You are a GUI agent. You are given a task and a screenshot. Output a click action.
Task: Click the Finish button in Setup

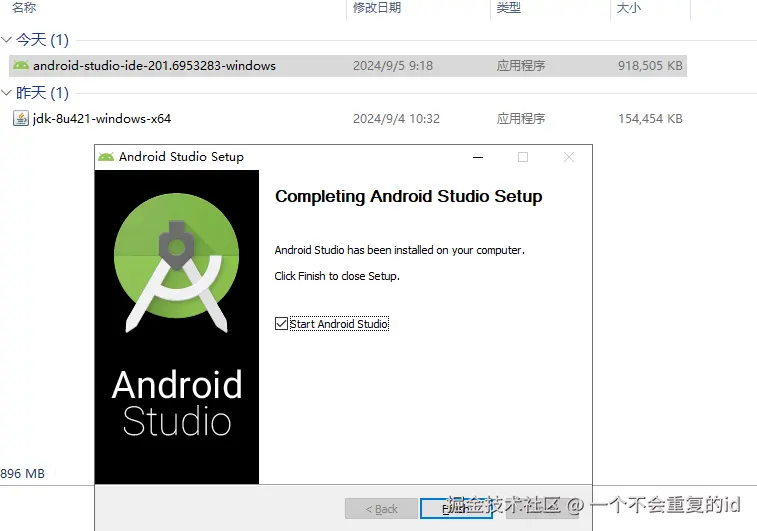pyautogui.click(x=456, y=508)
